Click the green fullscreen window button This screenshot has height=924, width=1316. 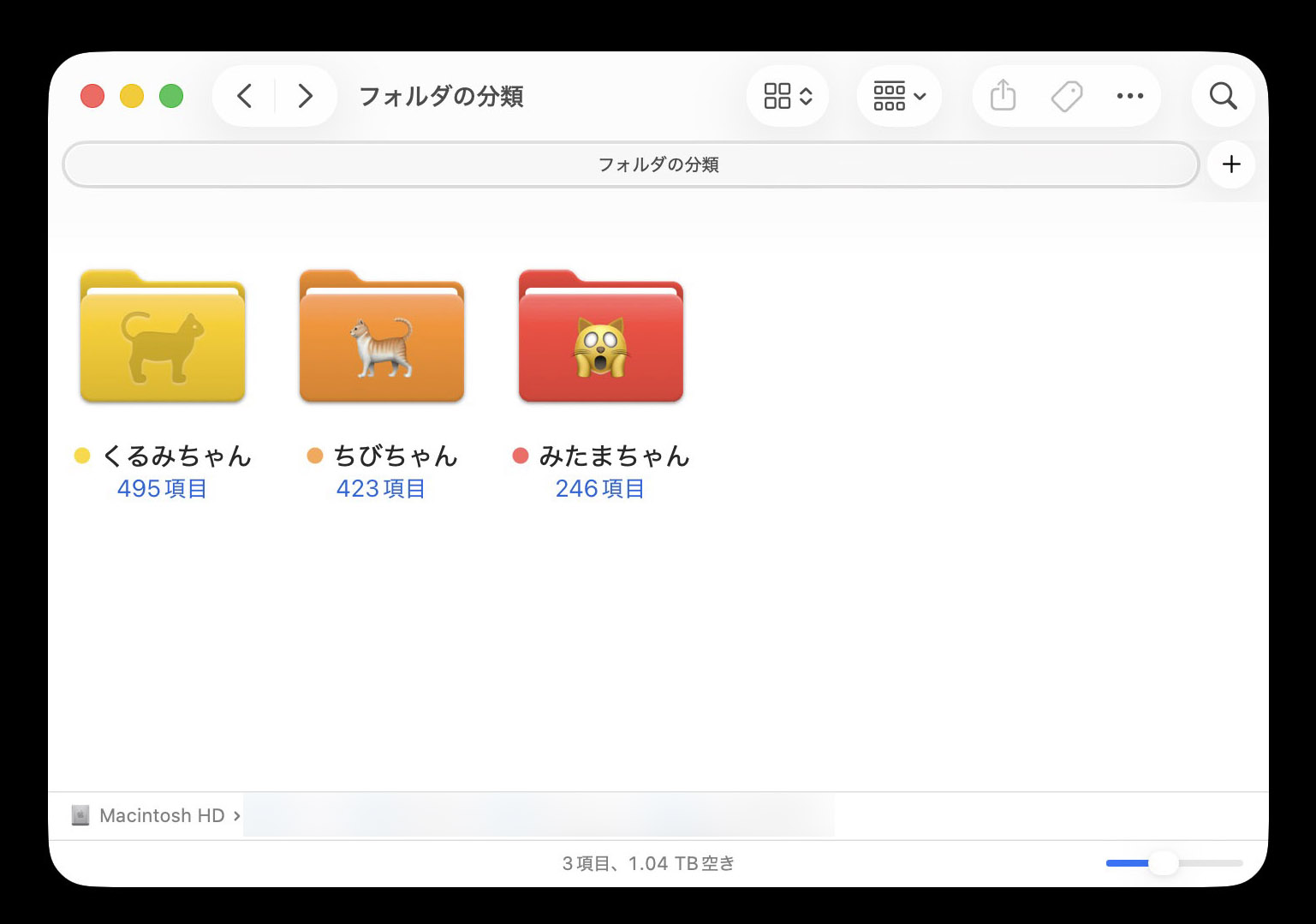pos(171,96)
